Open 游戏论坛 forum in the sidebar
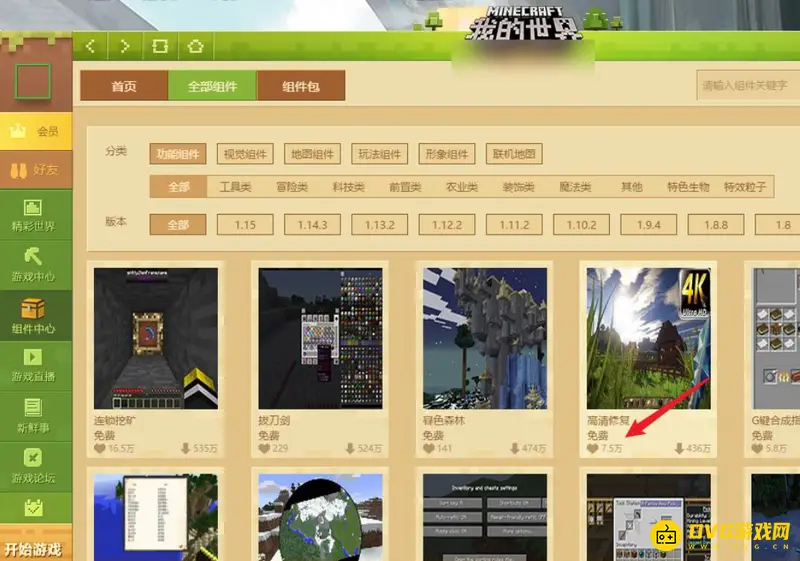800x561 pixels. 35,462
